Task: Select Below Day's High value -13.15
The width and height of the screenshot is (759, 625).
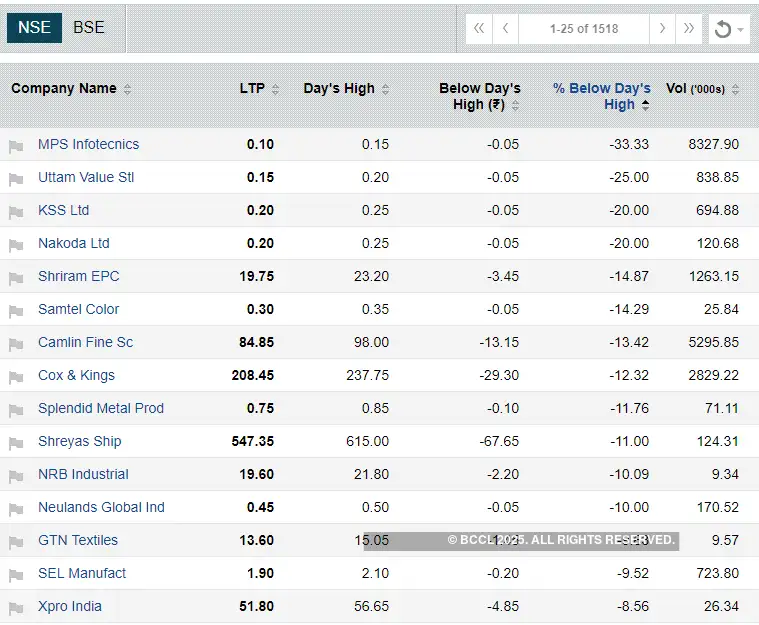Action: click(499, 342)
